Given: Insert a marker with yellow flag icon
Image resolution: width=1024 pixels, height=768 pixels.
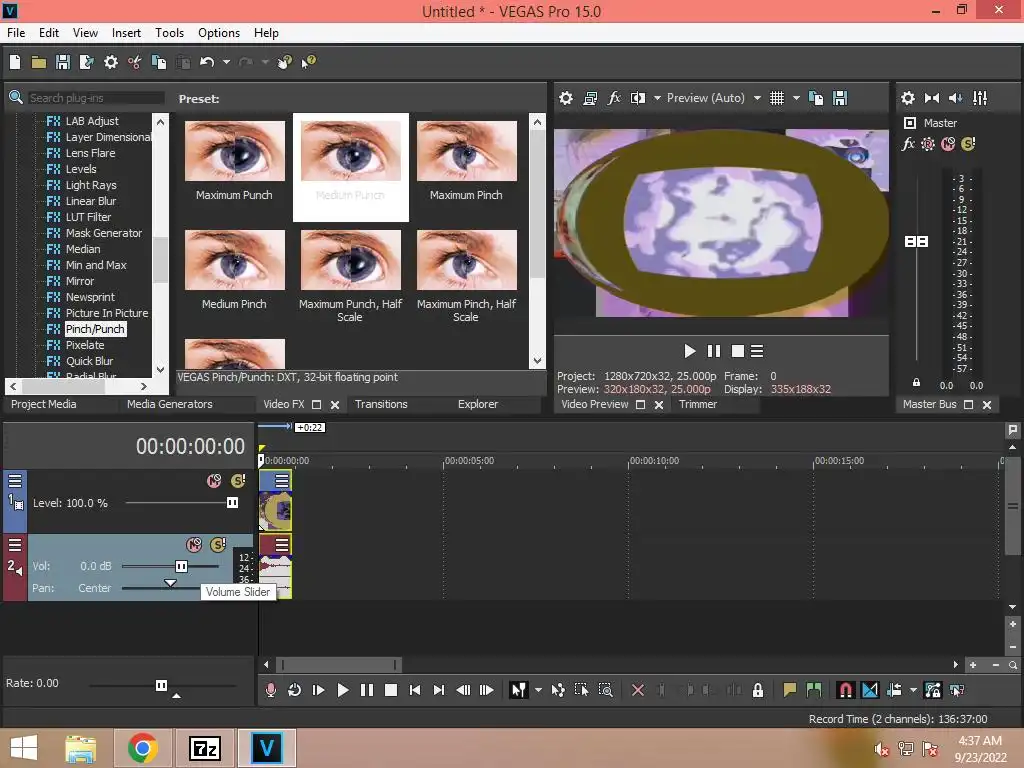Looking at the screenshot, I should pos(790,690).
